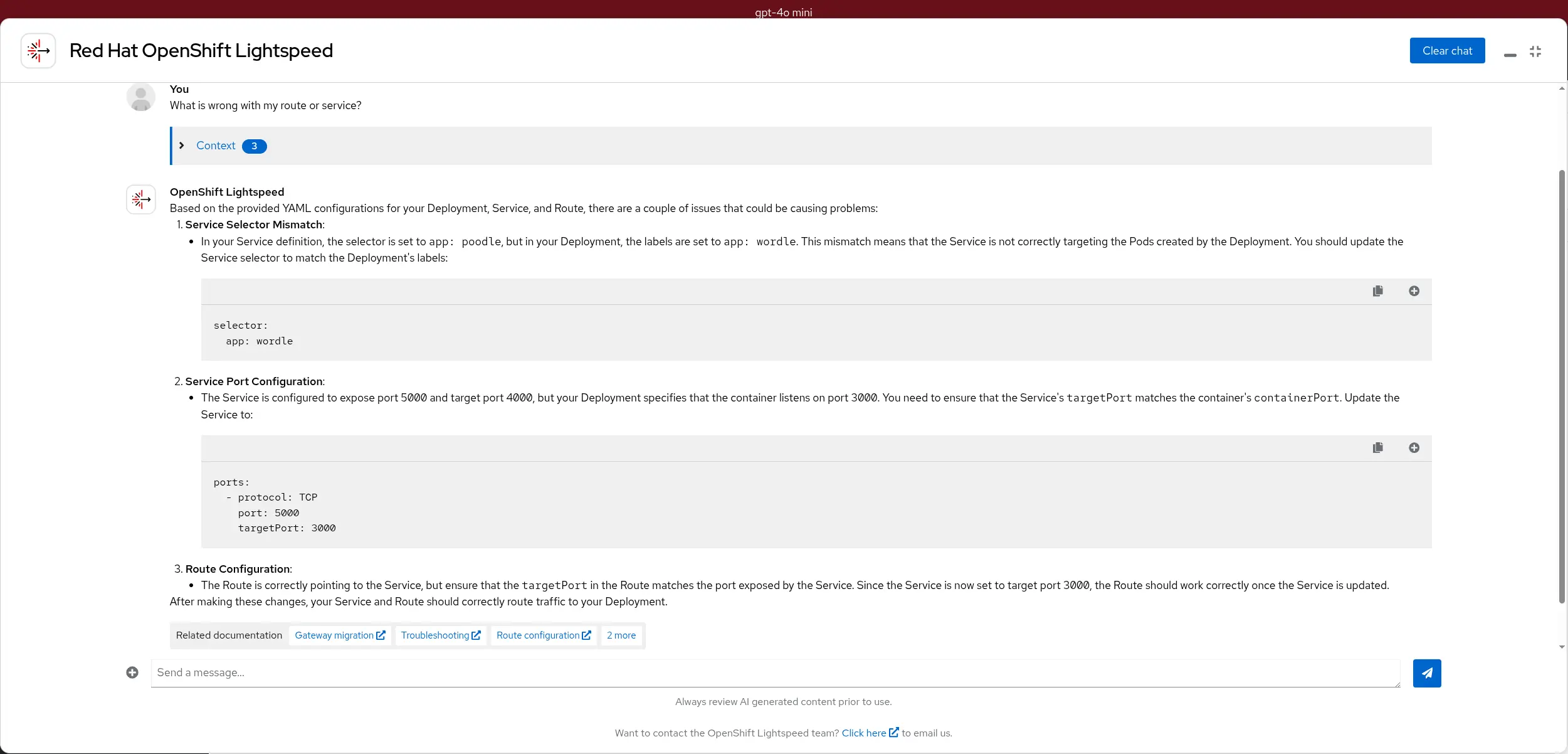Screen dimensions: 1568x754
Task: Click the Lightspeed avatar beside the response
Action: tap(141, 199)
